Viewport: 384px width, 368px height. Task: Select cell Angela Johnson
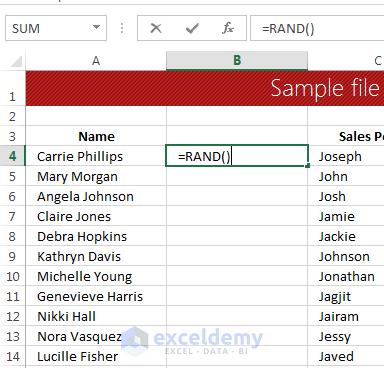pos(96,196)
